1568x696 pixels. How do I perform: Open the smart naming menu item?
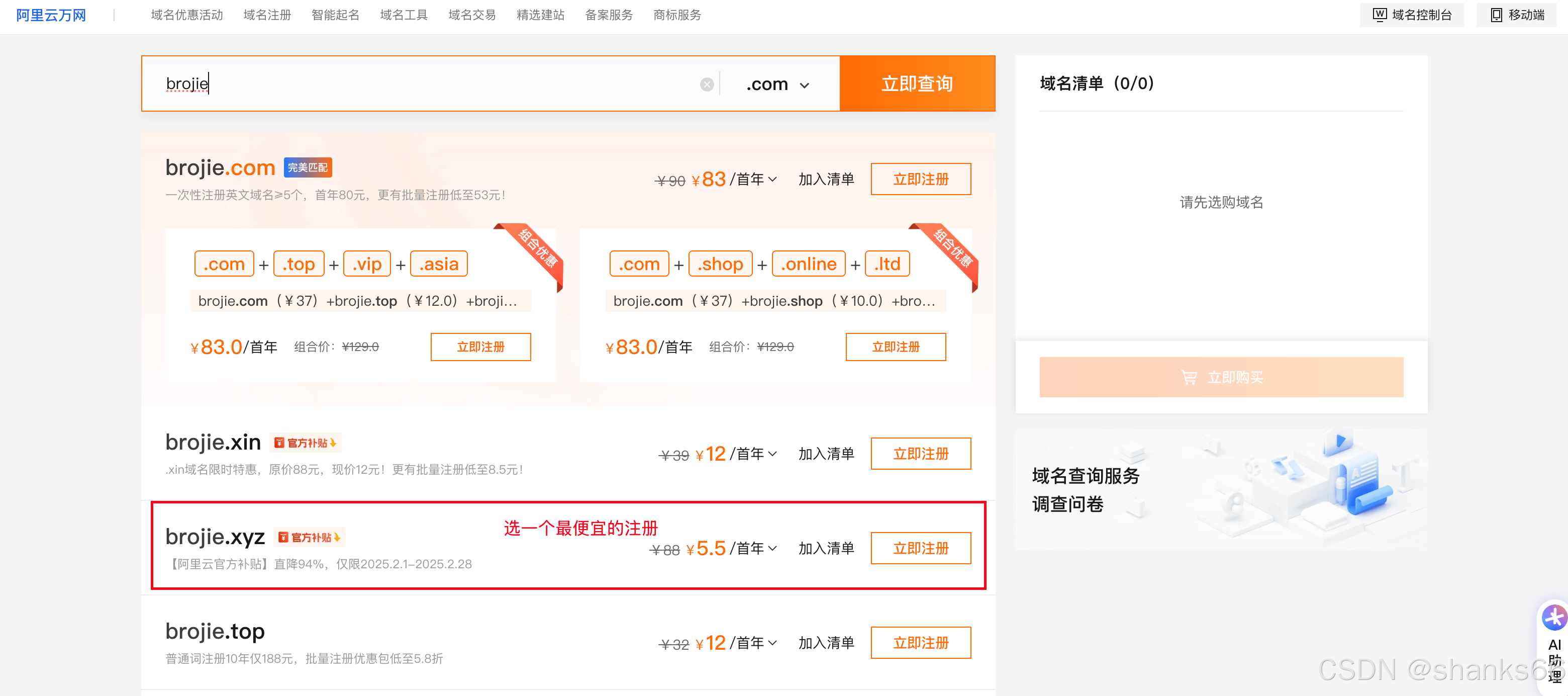tap(335, 15)
